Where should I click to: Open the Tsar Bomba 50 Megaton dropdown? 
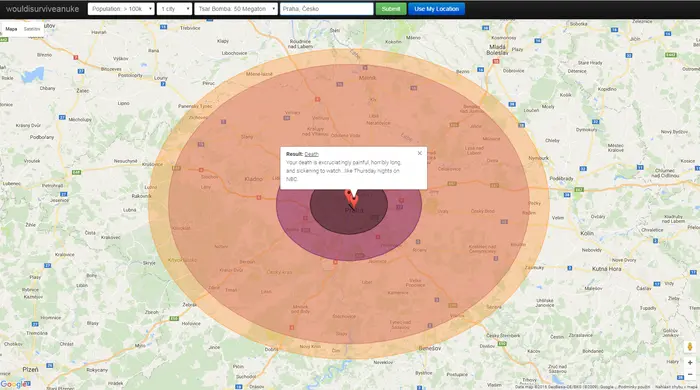click(236, 9)
